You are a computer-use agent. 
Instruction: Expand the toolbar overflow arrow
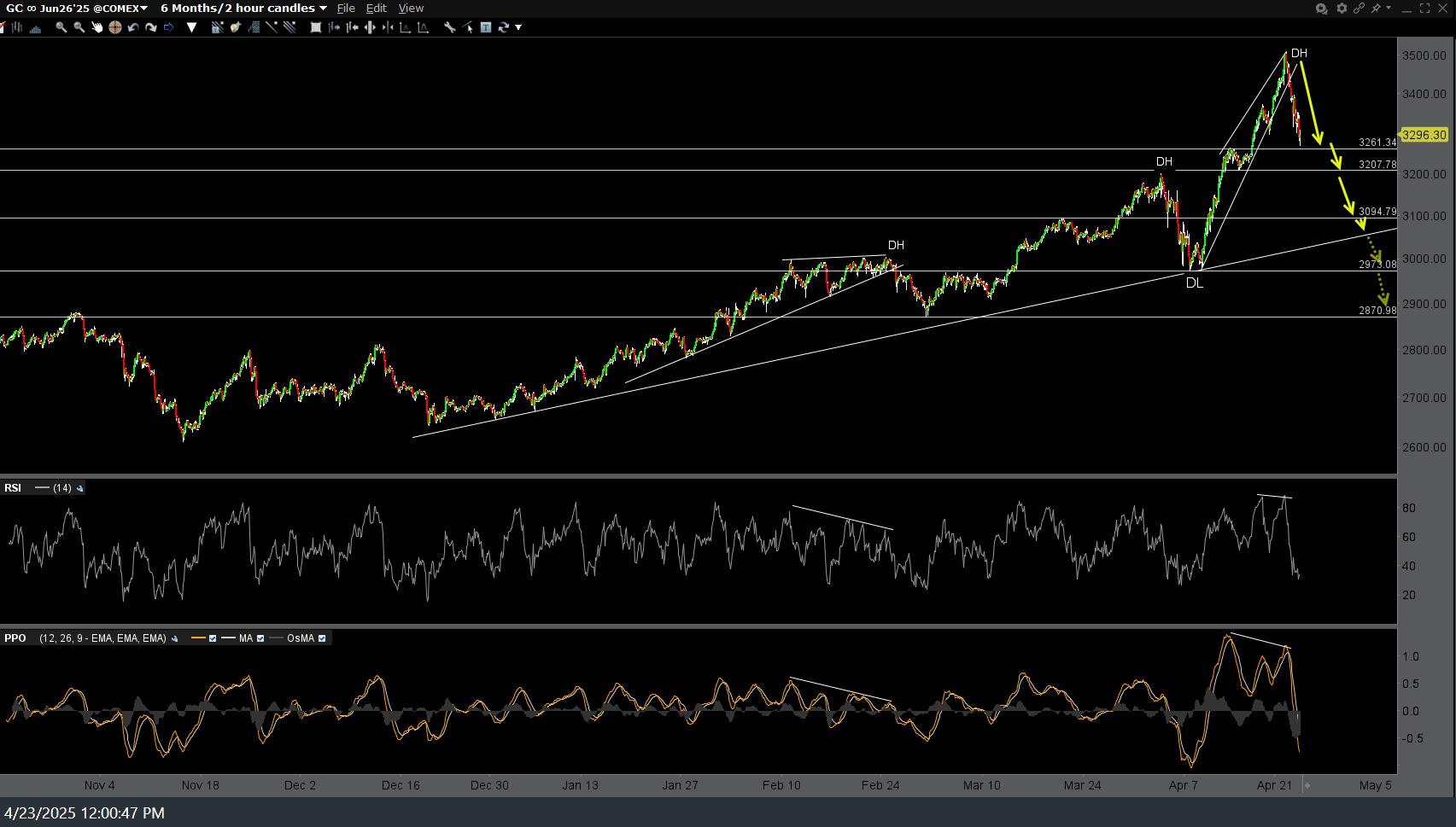pos(518,27)
